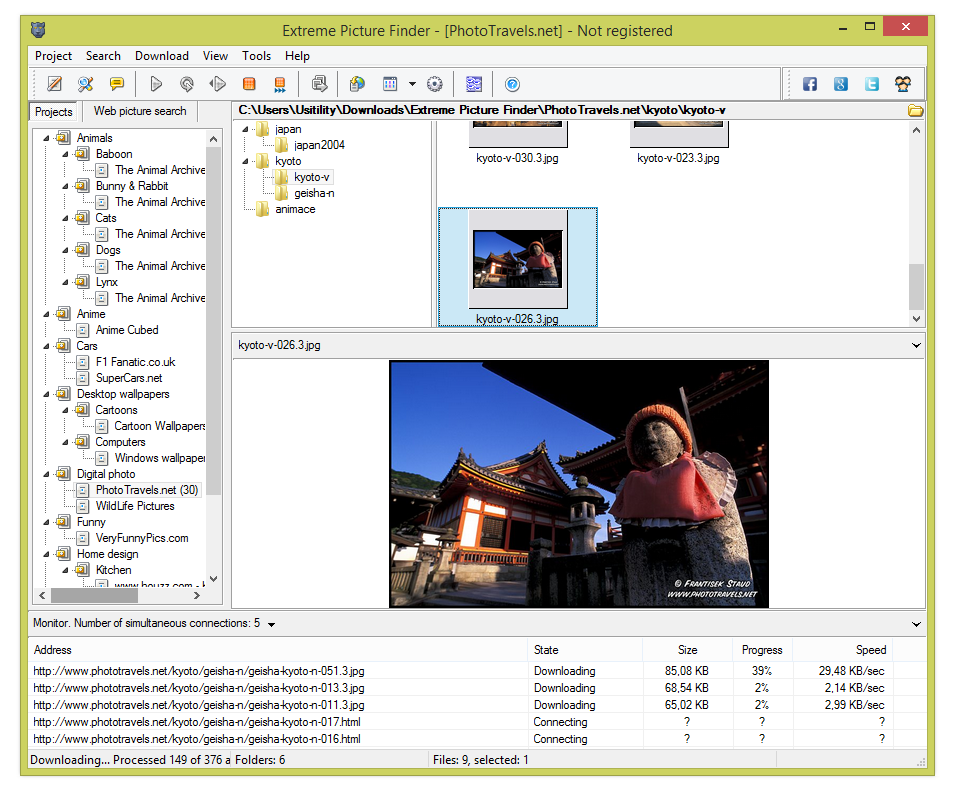
Task: Sort by Size column header
Action: coord(687,650)
